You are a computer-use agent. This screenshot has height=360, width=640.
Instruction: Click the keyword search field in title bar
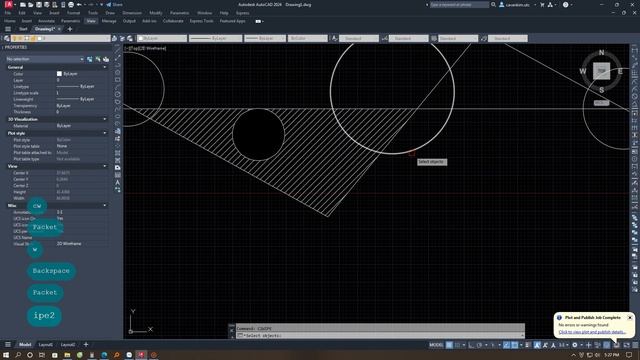(x=459, y=4)
